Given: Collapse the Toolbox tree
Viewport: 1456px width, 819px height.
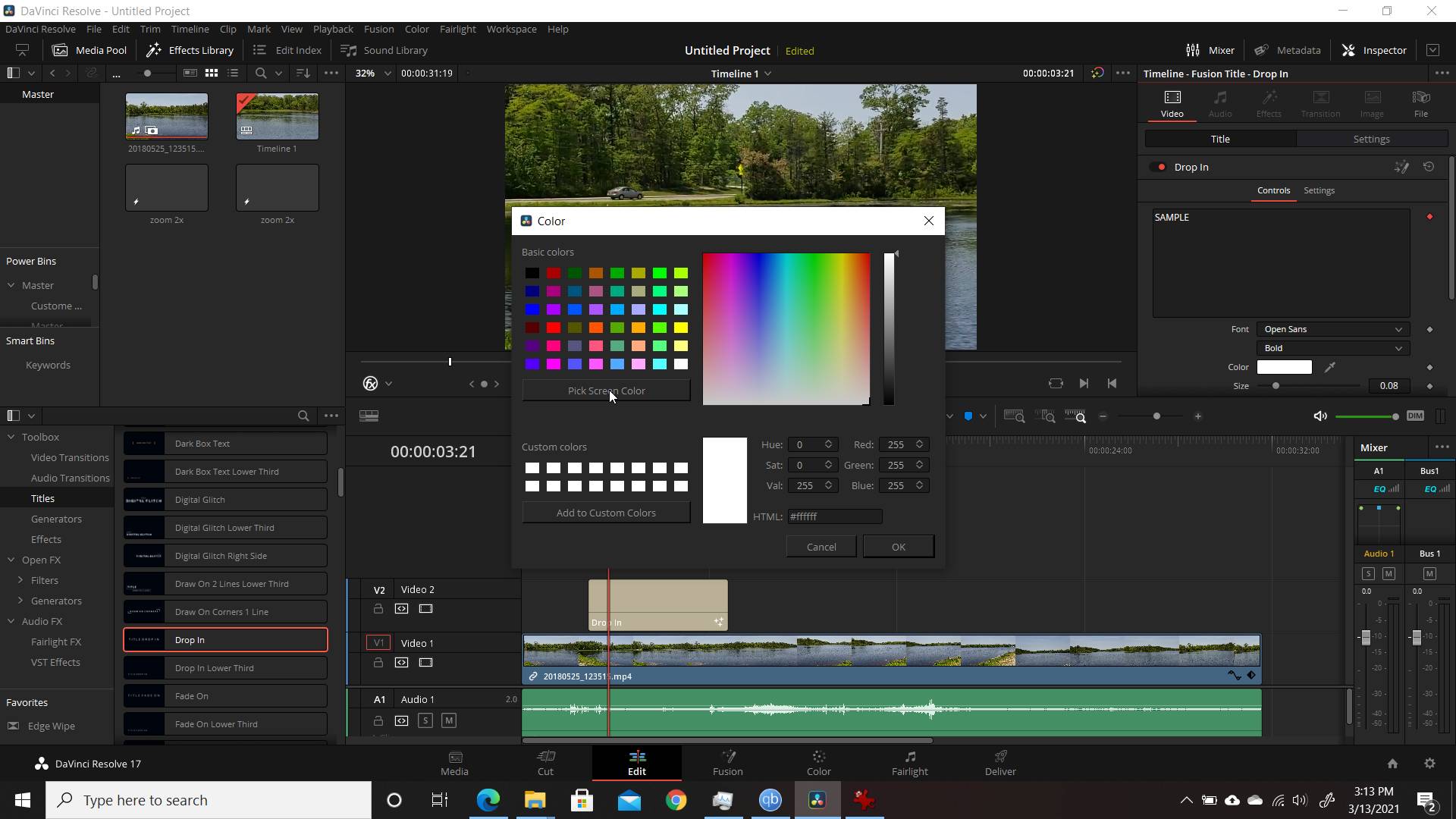Looking at the screenshot, I should pos(11,438).
